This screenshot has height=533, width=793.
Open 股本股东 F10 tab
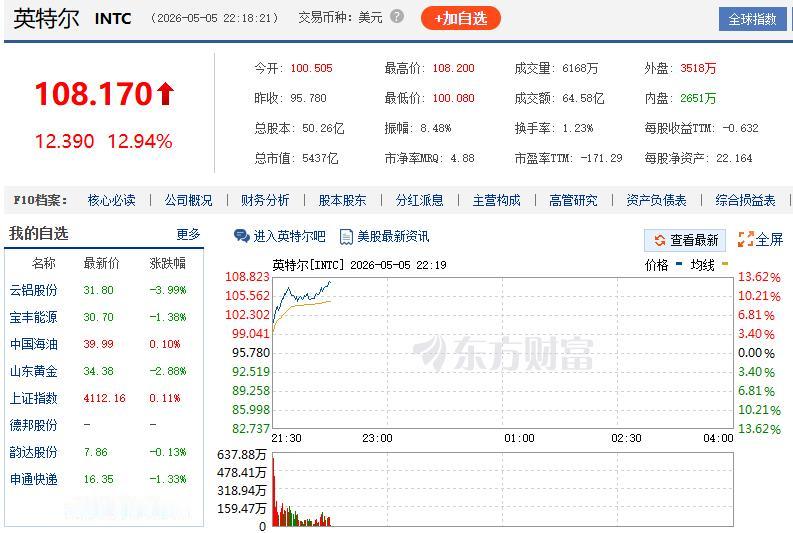click(x=342, y=200)
